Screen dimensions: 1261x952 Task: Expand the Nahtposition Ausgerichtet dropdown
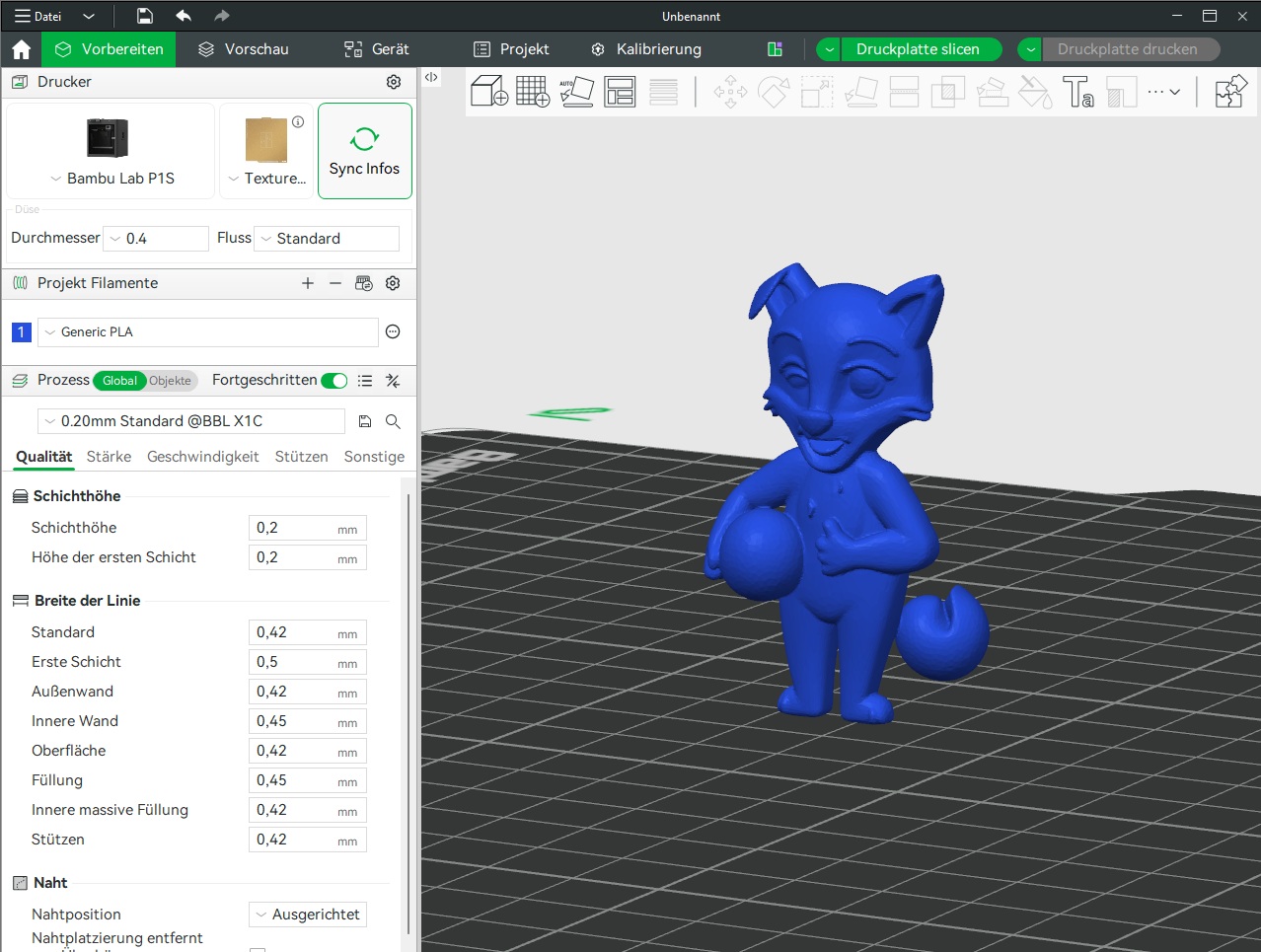pos(307,915)
